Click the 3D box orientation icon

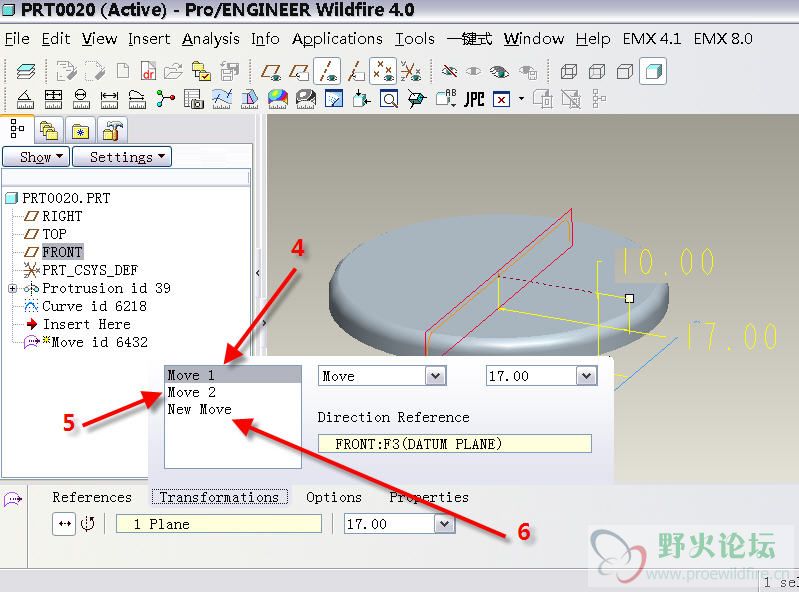(417, 99)
